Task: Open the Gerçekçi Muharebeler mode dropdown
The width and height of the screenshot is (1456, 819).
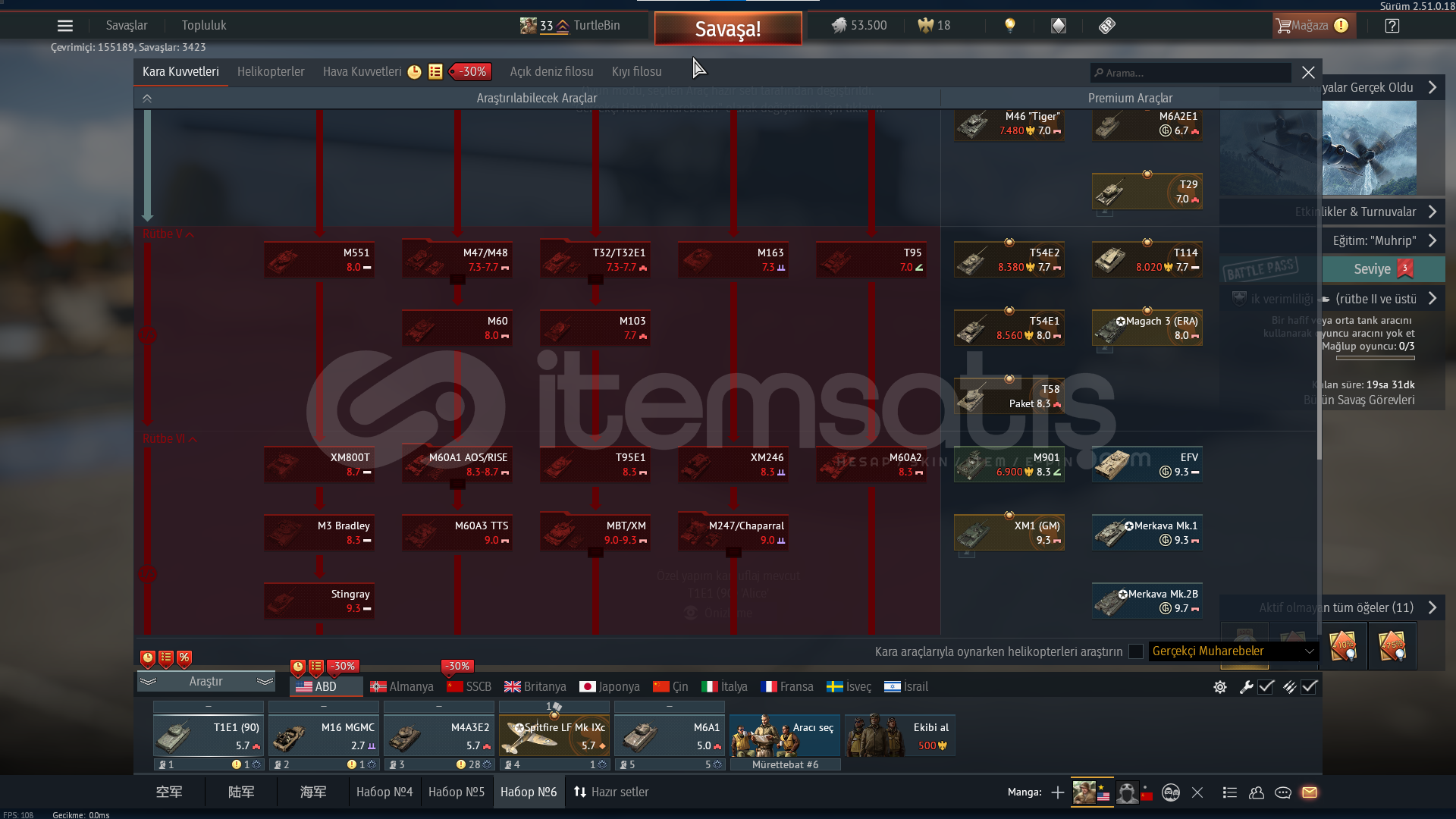Action: coord(1233,651)
